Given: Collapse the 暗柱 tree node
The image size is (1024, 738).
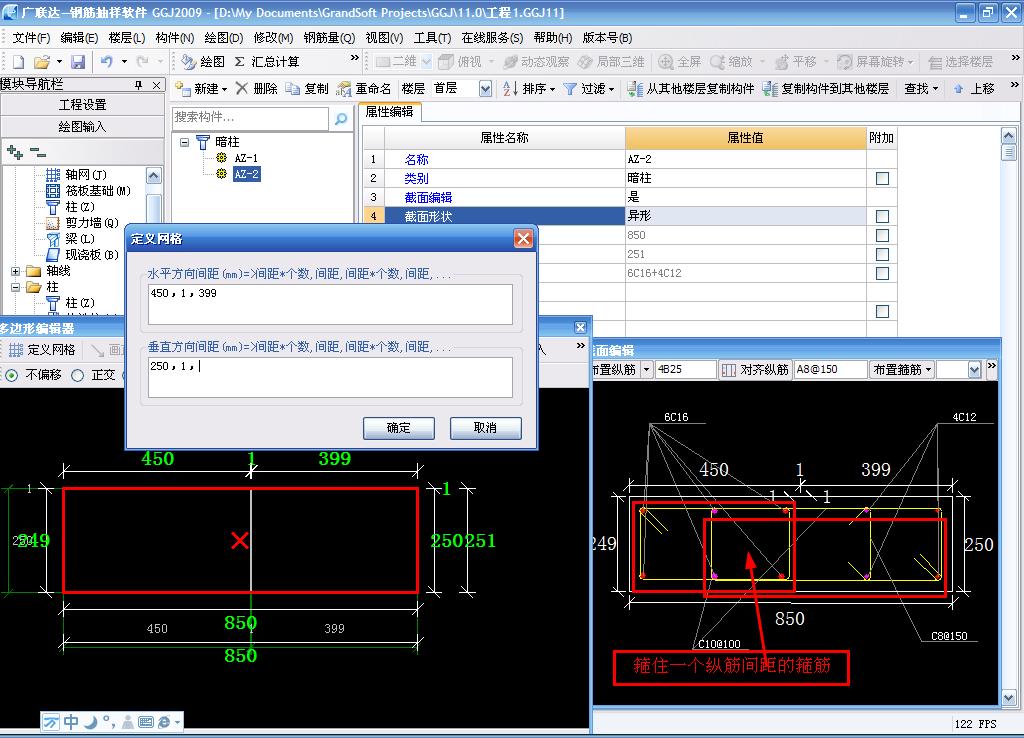Looking at the screenshot, I should pos(185,142).
